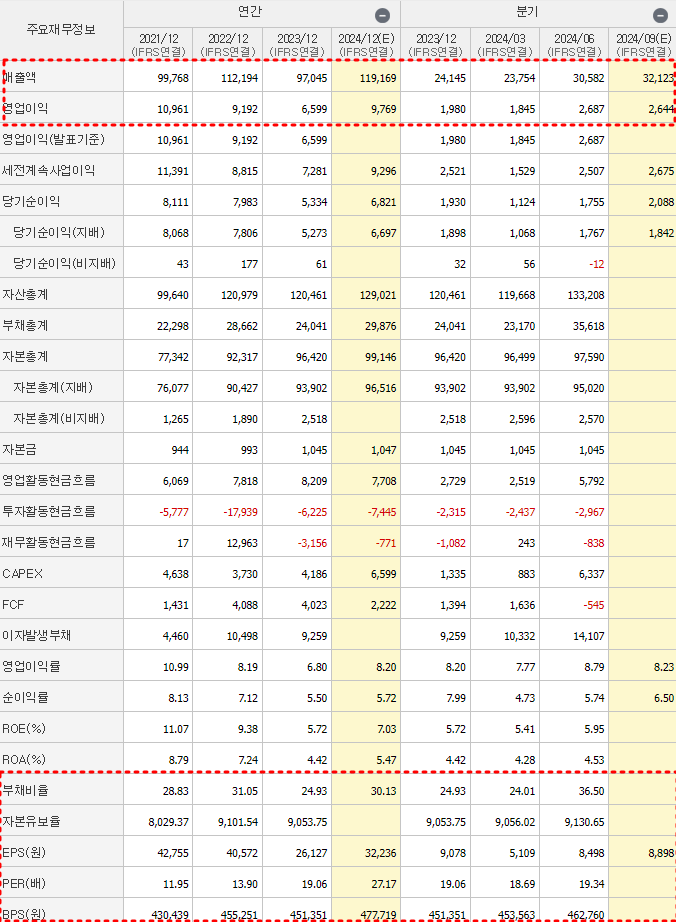The height and width of the screenshot is (922, 676).
Task: Click 재무활동현금흐름 value 12,963
Action: click(242, 543)
